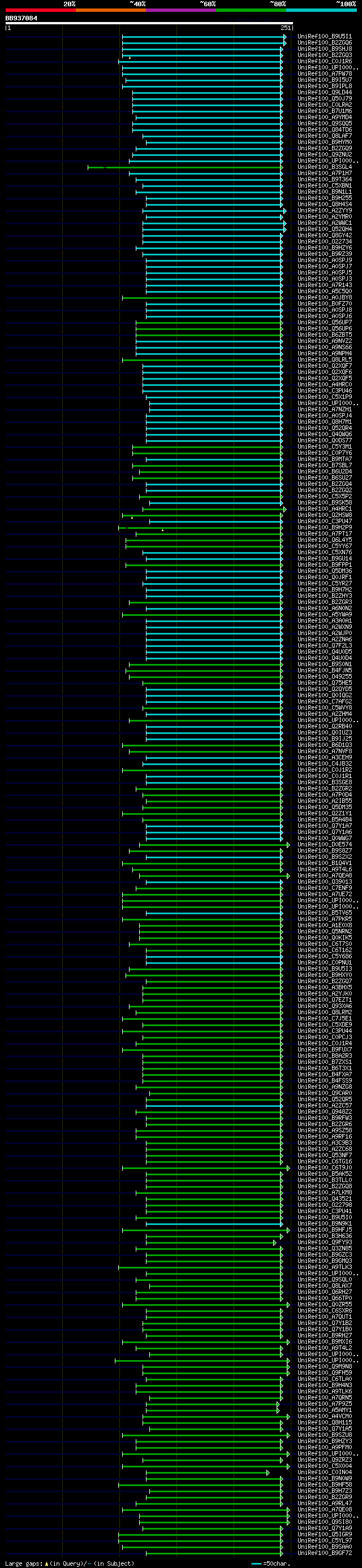Pick the UniRef100_A2YMR0 entry
This screenshot has width=362, height=1568.
(x=324, y=217)
